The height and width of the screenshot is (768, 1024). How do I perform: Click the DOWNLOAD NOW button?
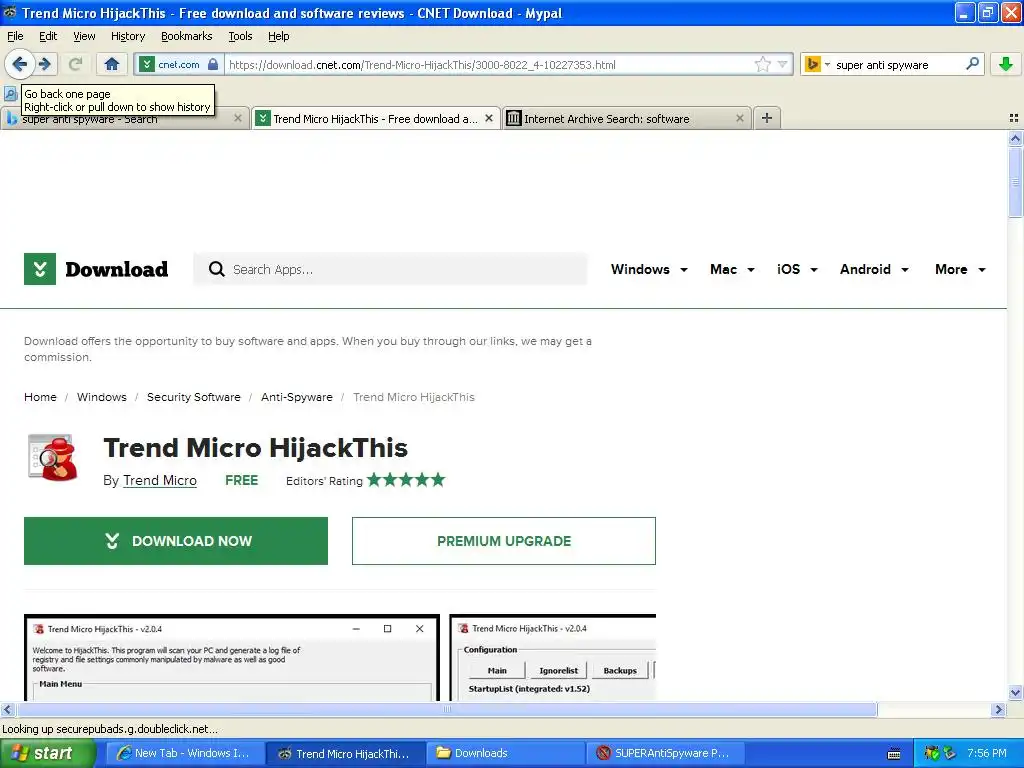click(176, 541)
